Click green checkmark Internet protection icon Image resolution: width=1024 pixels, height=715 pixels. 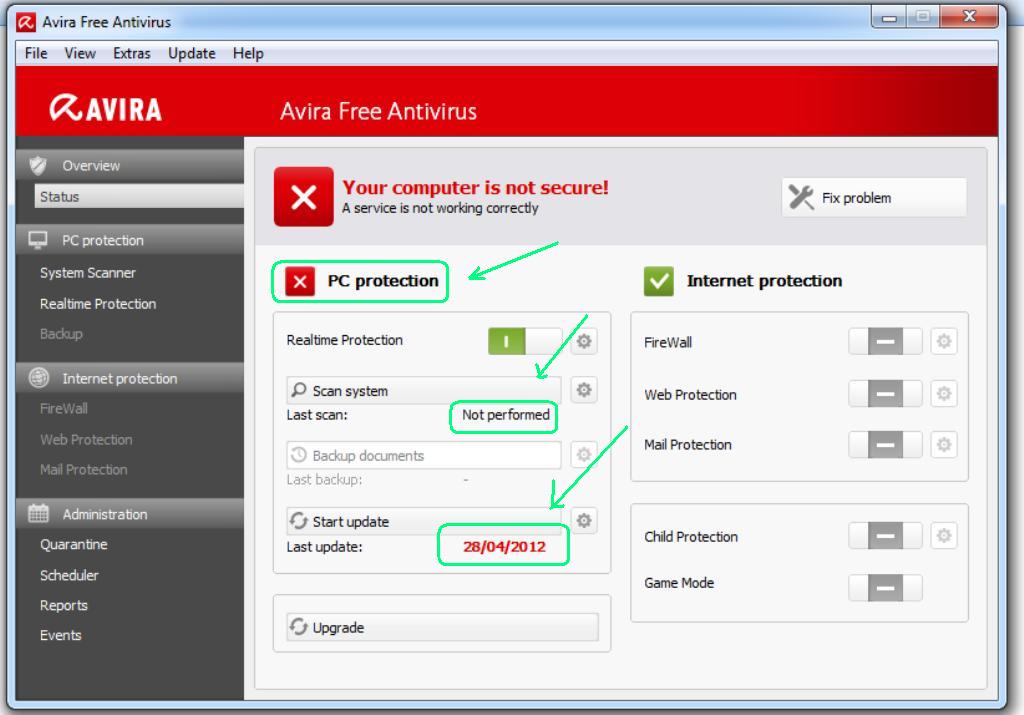point(658,281)
